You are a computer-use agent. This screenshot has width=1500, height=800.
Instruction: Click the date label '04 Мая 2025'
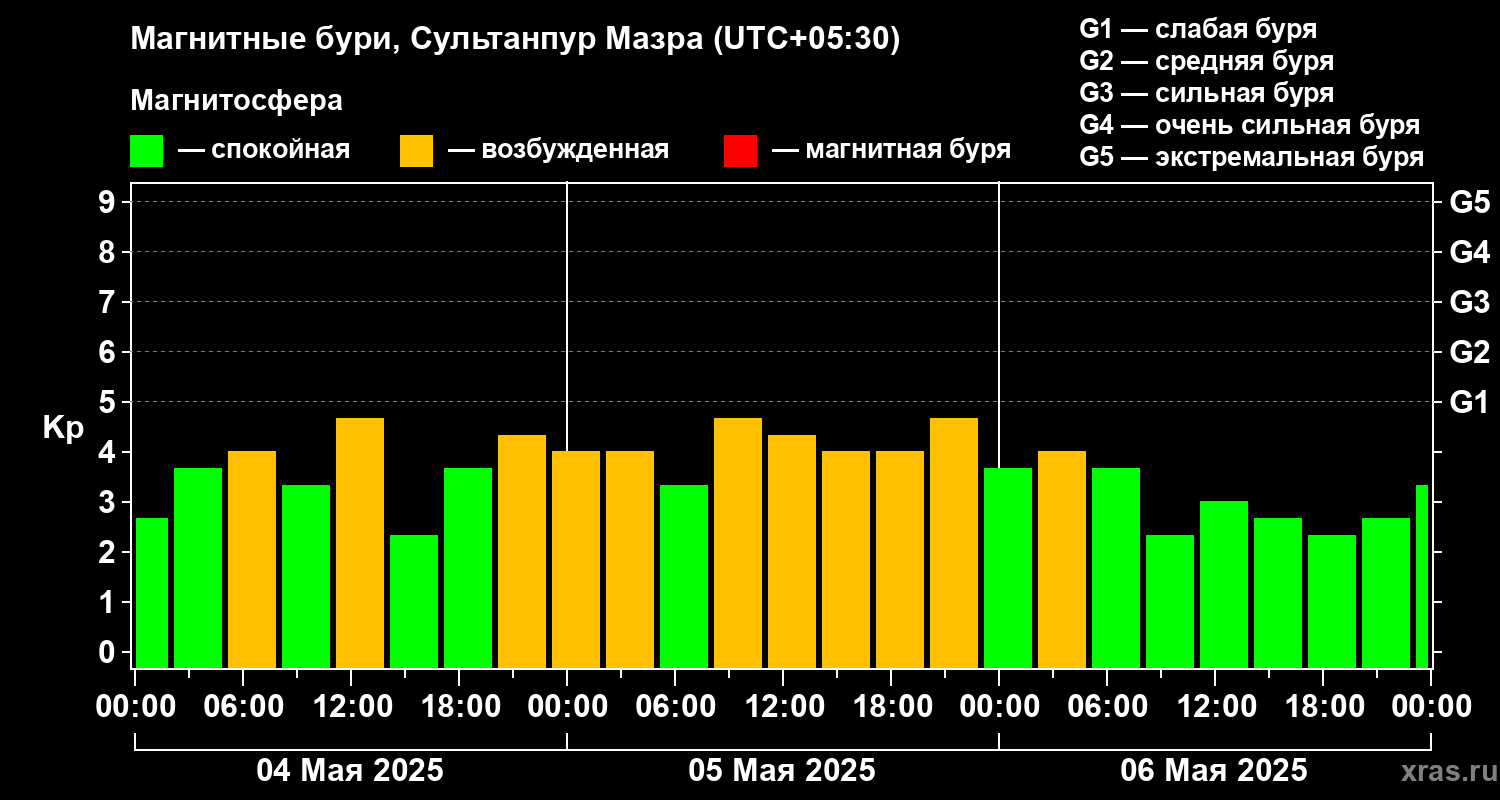click(x=350, y=771)
